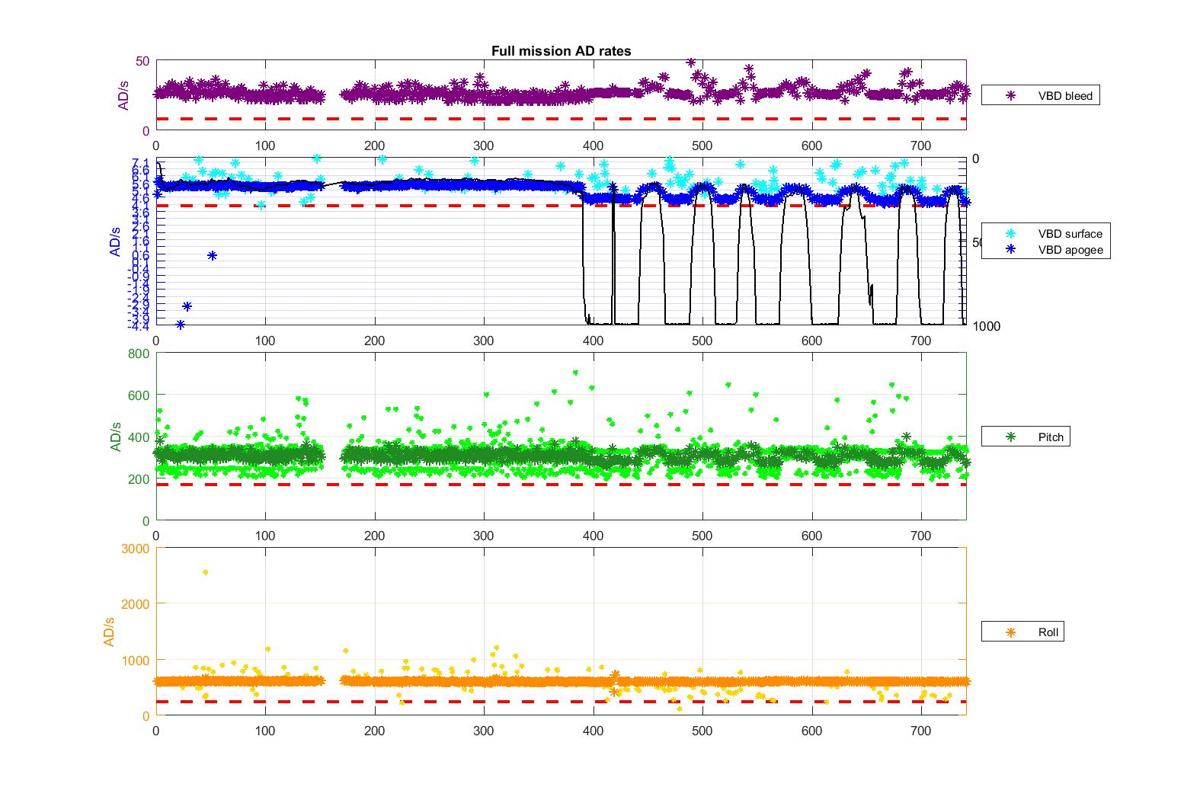Screen dimensions: 1200x804
Task: Click the cyan star marker for VBD surface
Action: click(x=1010, y=234)
